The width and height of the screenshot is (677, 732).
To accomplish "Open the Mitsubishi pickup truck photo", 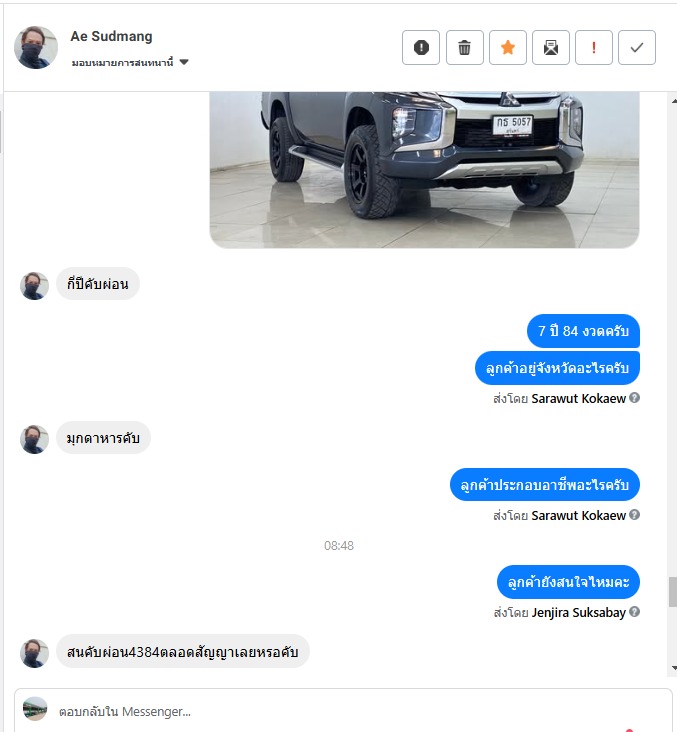I will click(x=424, y=169).
